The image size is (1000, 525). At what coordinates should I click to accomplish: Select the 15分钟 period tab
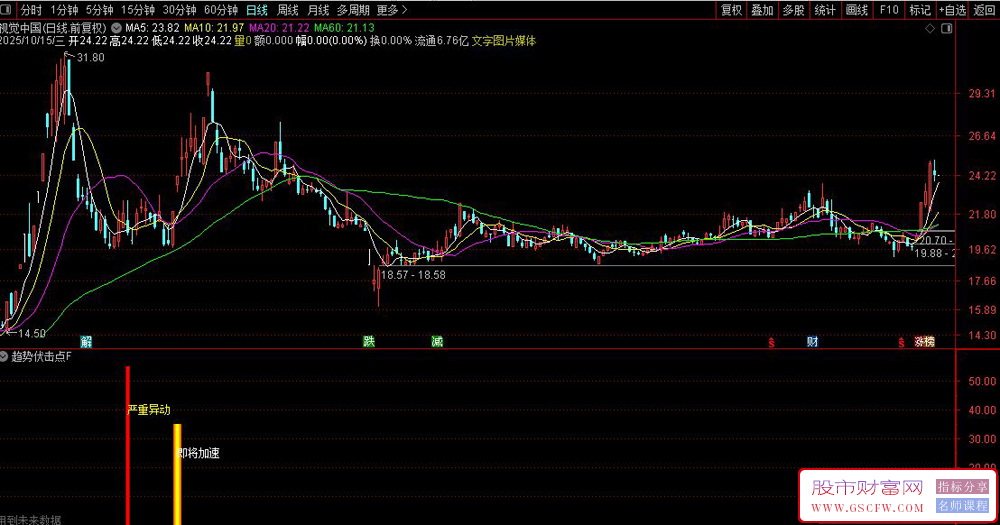coord(138,10)
